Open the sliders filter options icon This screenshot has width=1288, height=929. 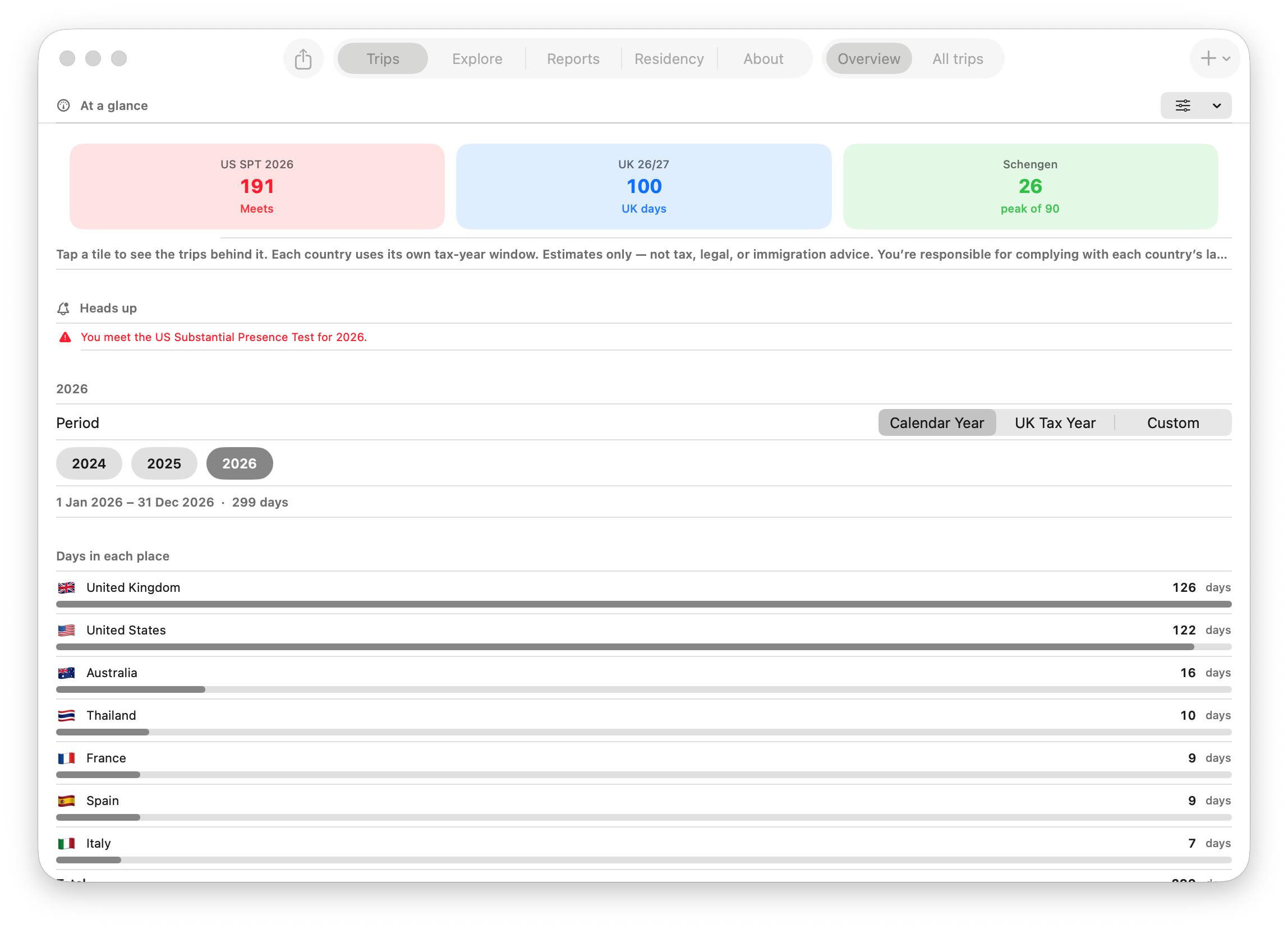1183,105
